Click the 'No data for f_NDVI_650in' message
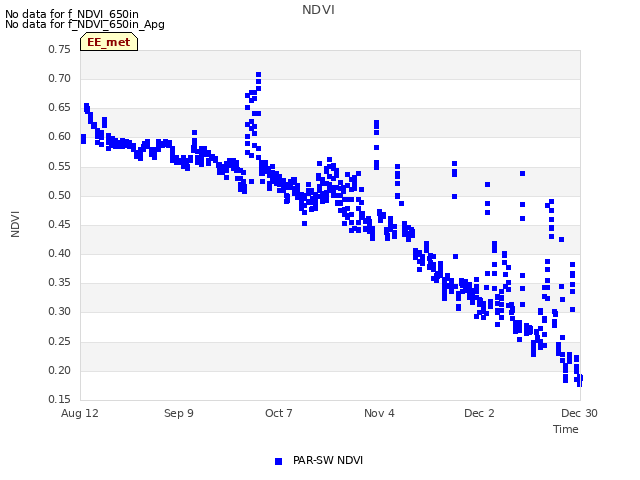The width and height of the screenshot is (640, 480). point(72,14)
